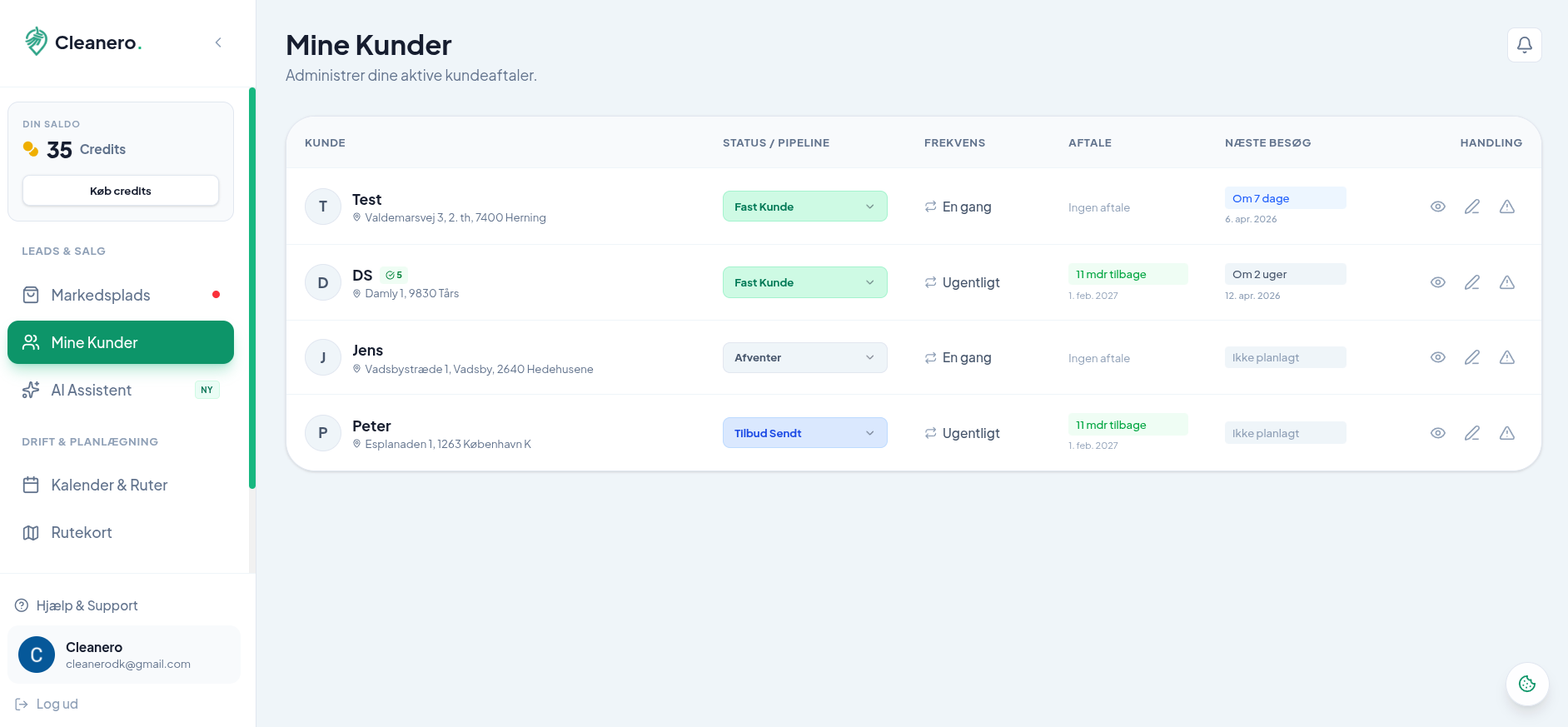This screenshot has width=1568, height=727.
Task: Click the T avatar for customer Test
Action: [x=323, y=207]
